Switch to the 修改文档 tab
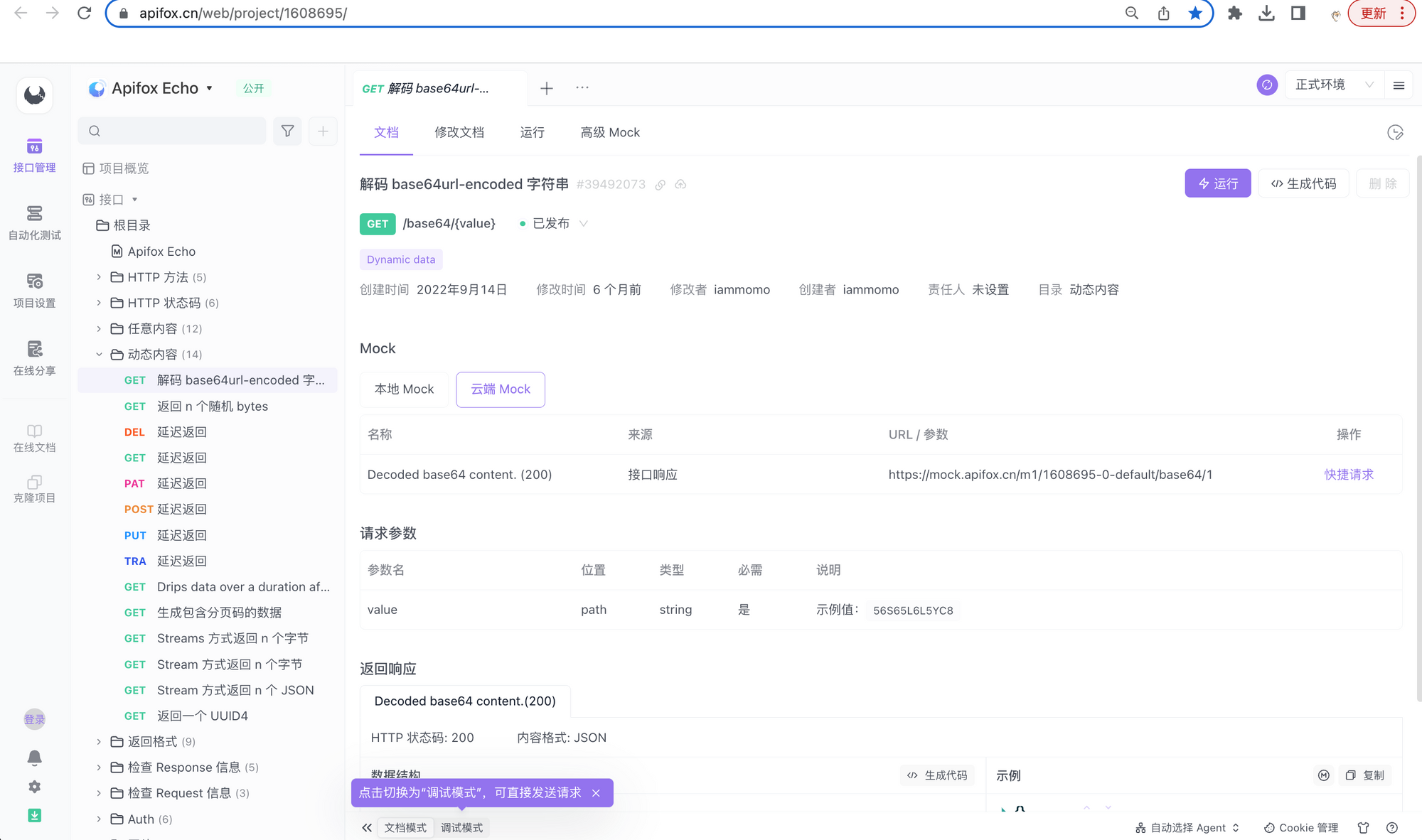 459,133
